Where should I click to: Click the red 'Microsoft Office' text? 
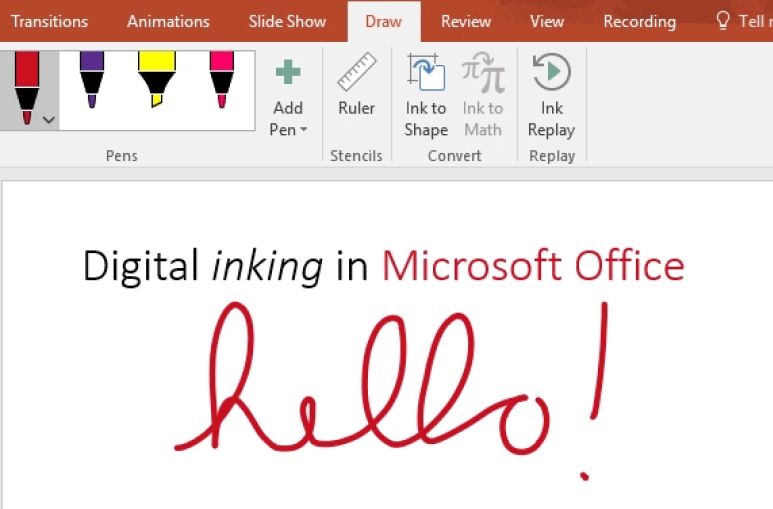click(533, 265)
